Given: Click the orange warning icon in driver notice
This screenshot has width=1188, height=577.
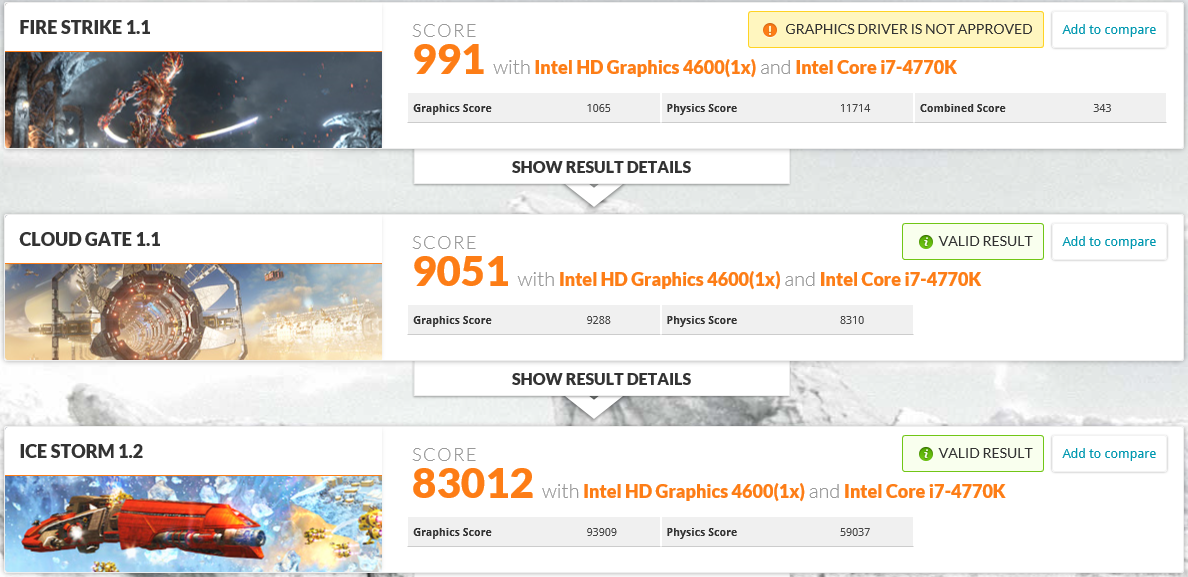Looking at the screenshot, I should 770,30.
